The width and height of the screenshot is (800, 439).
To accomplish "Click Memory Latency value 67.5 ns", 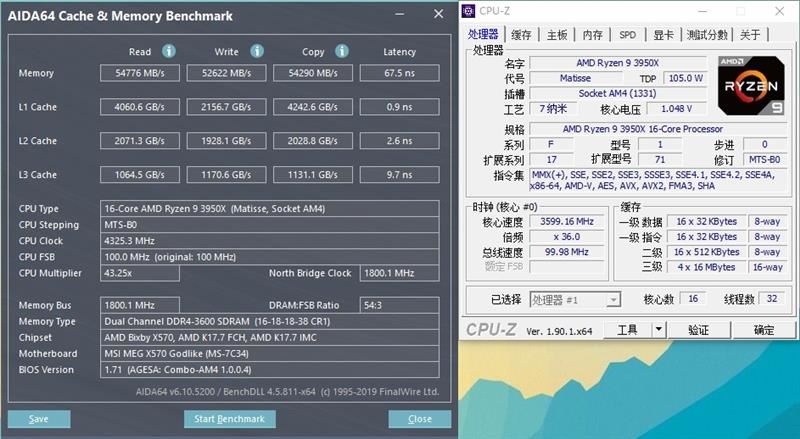I will [399, 73].
